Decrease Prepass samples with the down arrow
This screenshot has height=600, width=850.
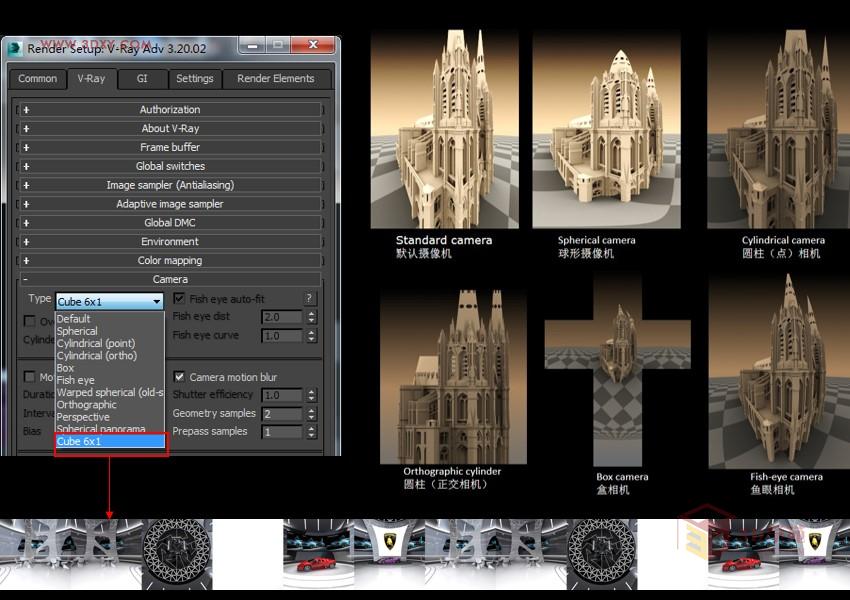312,435
